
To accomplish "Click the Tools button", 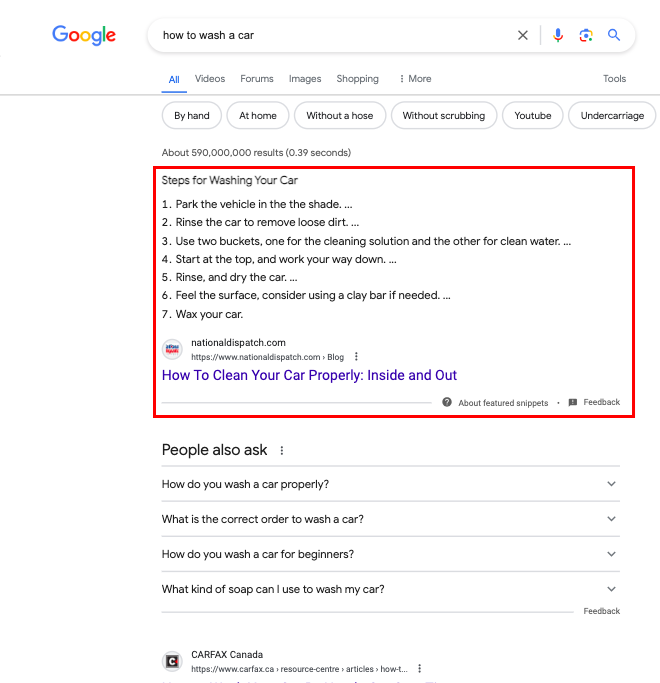I will point(614,79).
